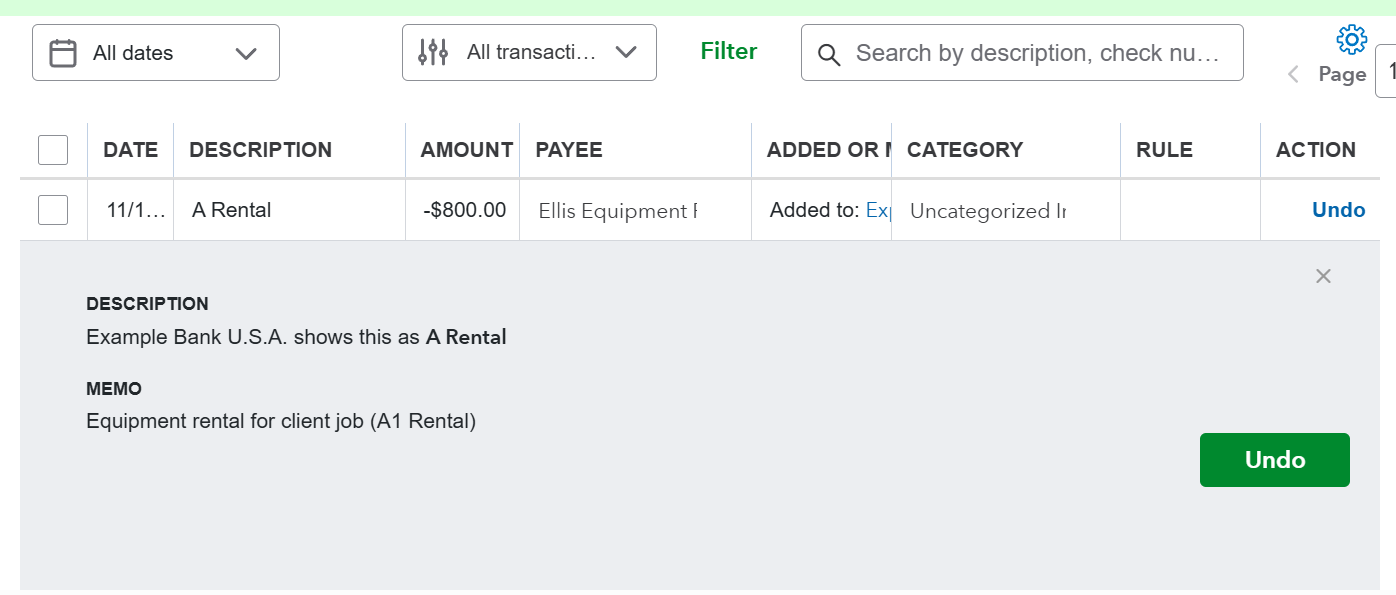The height and width of the screenshot is (595, 1396).
Task: Sort by the DESCRIPTION column header
Action: click(260, 150)
